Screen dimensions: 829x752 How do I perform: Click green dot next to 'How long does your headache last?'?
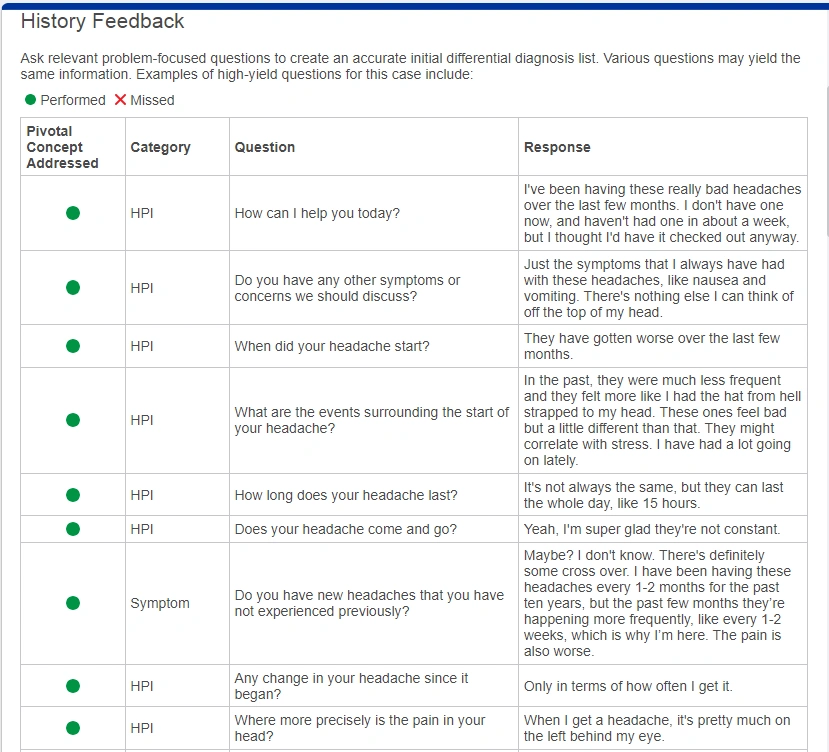pos(73,495)
